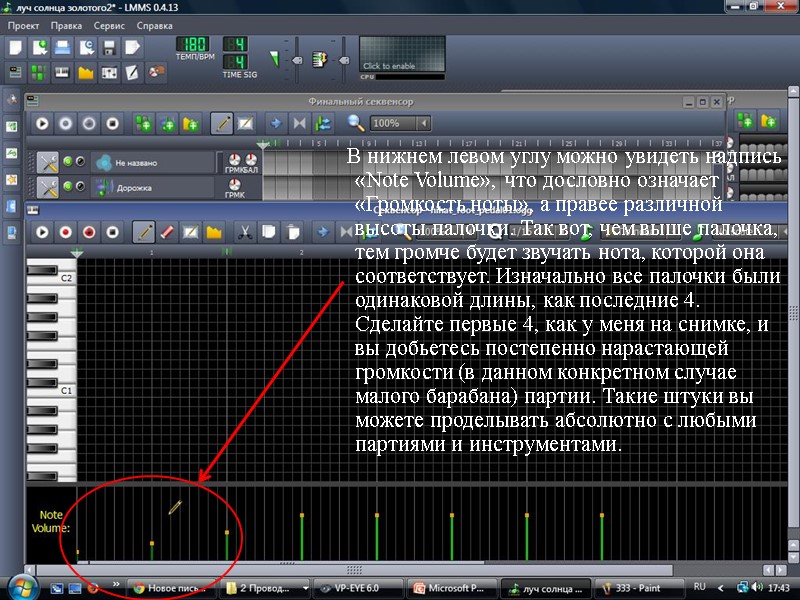Click the zoom magnifier in the Song Editor
Viewport: 800px width, 600px height.
tap(356, 121)
